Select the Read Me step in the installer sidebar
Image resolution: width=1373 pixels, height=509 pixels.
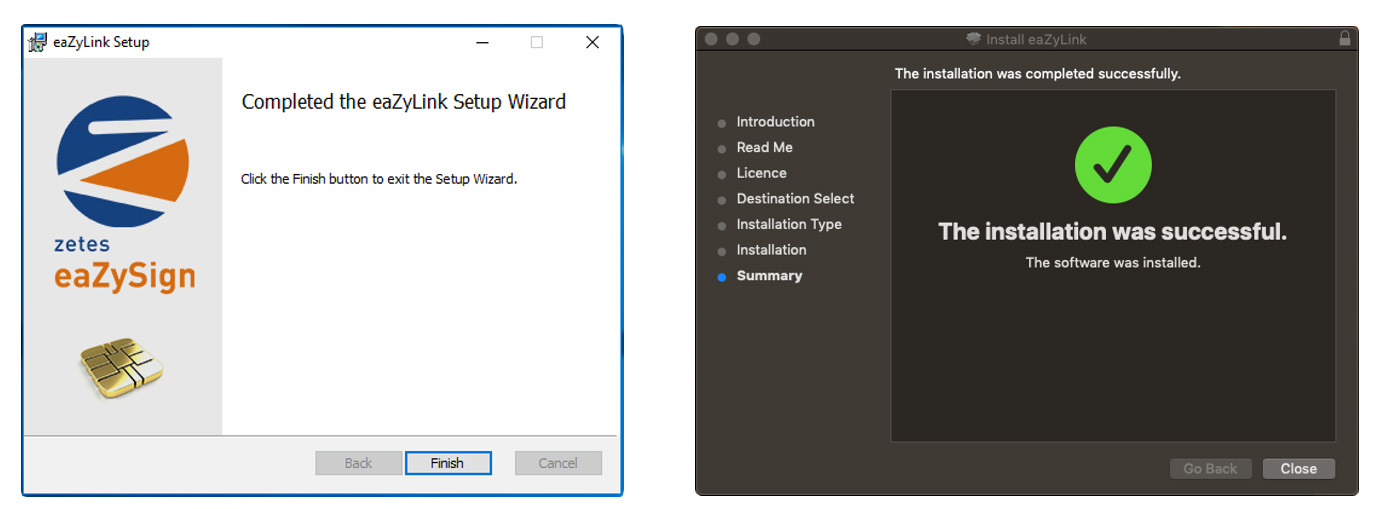point(764,147)
